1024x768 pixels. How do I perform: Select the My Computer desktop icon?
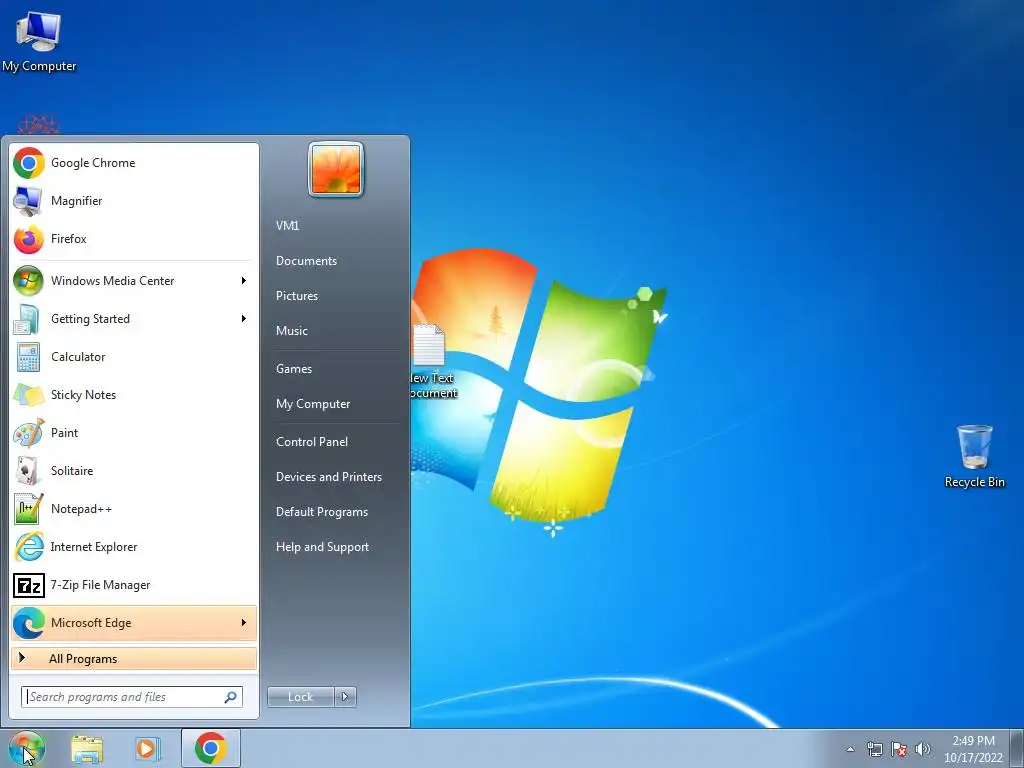(x=39, y=42)
